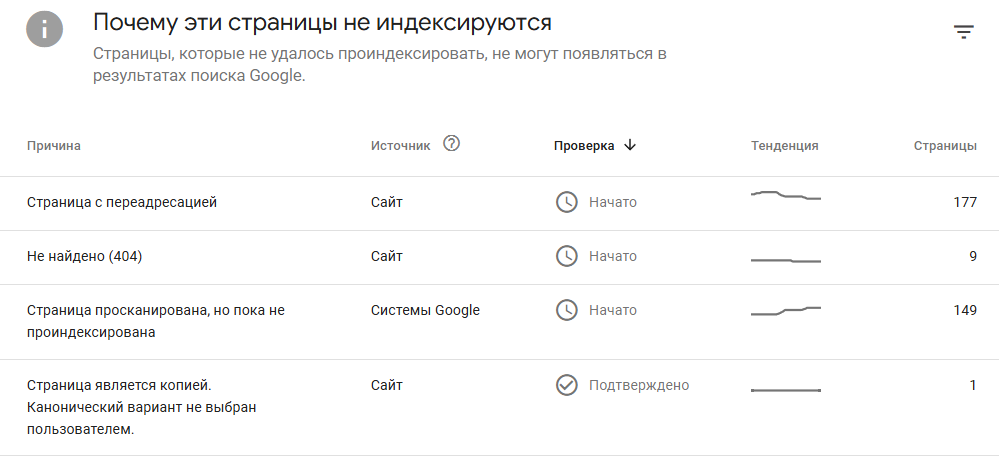
Task: Click the Тенденция column header
Action: coord(784,146)
